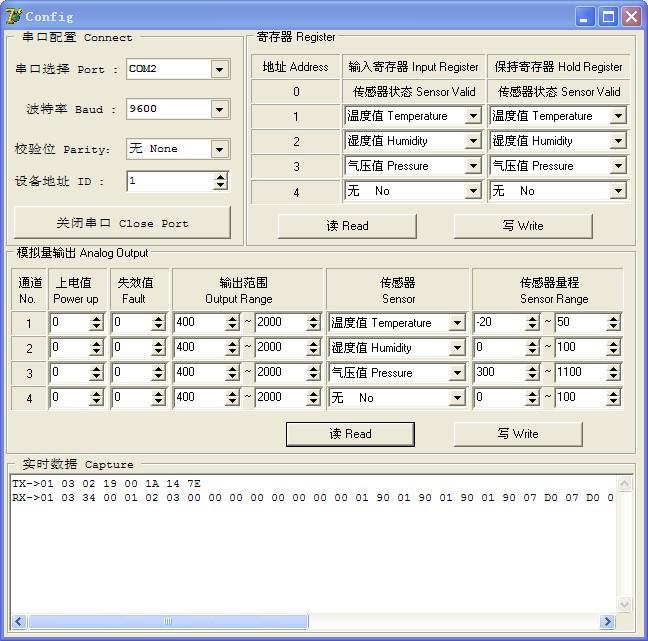Click the Capture horizontal scrollbar thumb
648x641 pixels.
168,621
